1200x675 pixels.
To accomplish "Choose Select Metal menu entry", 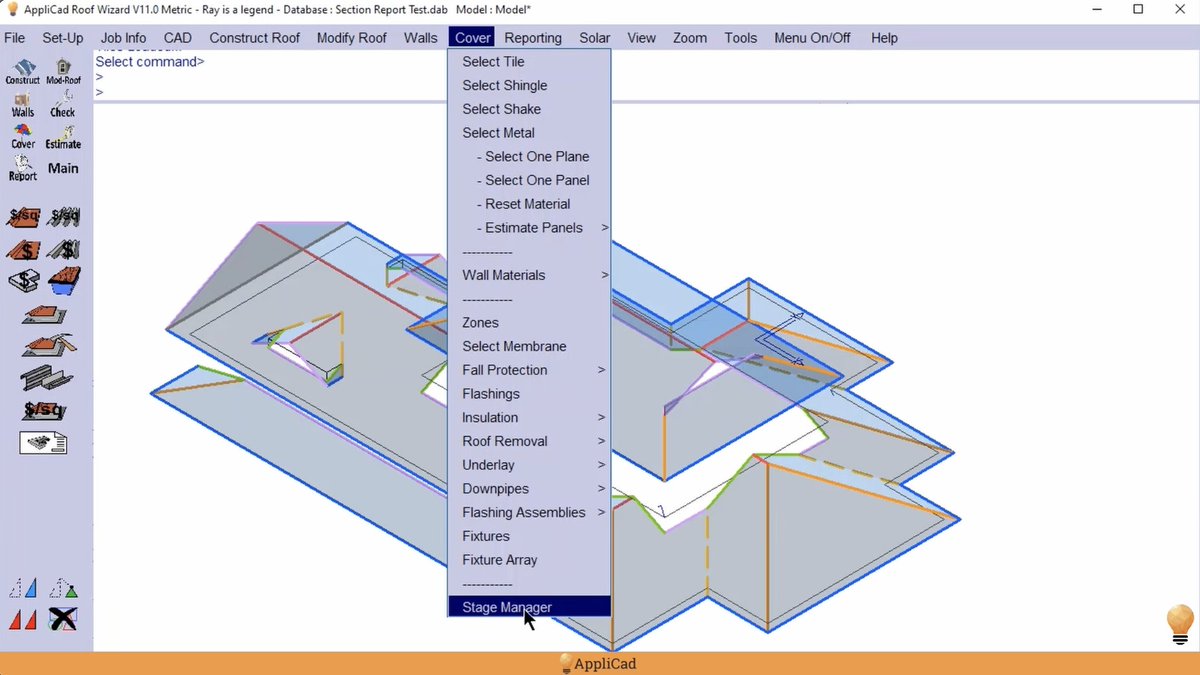I will point(529,133).
